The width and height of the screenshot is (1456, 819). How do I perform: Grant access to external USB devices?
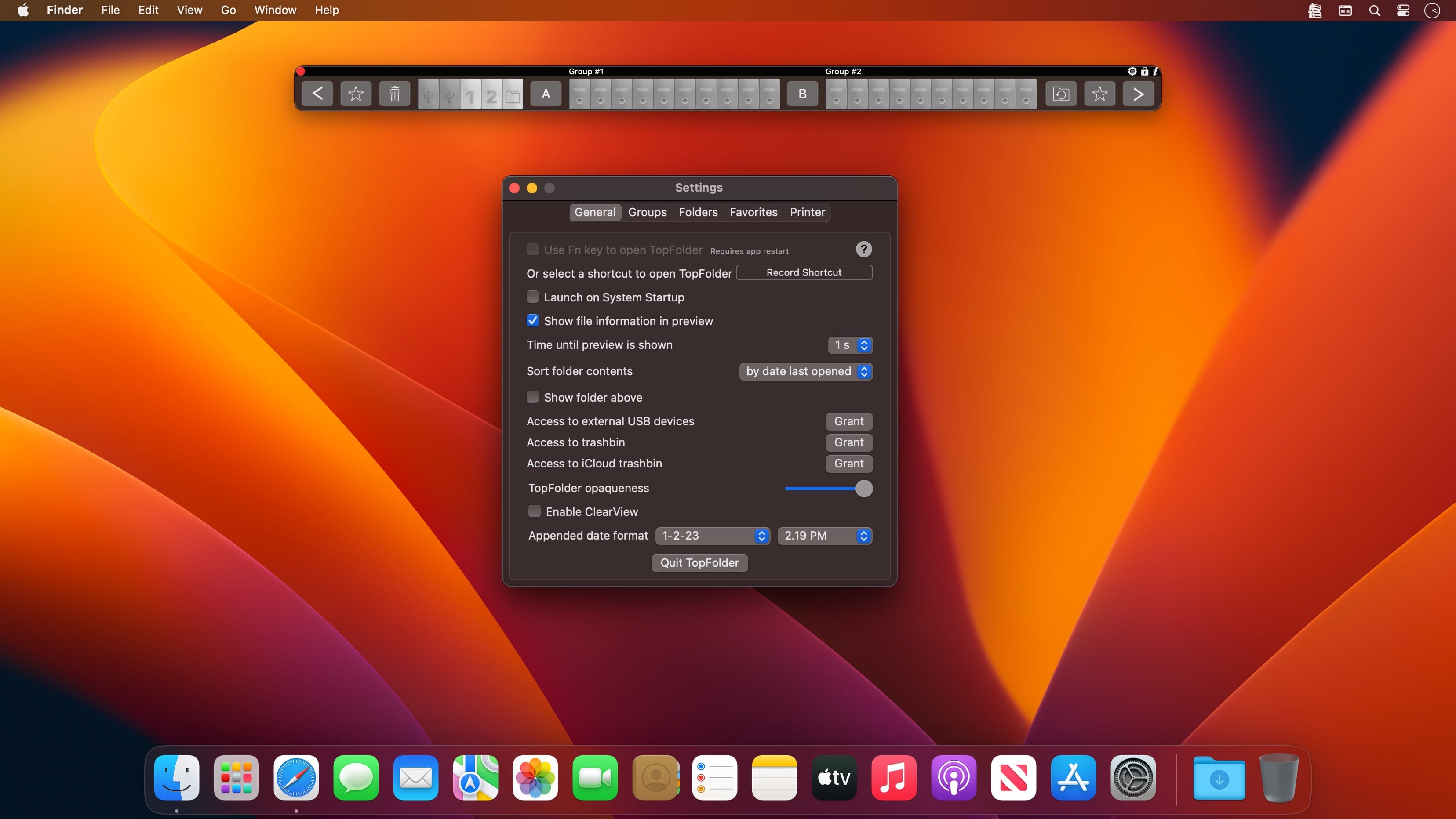pos(848,421)
